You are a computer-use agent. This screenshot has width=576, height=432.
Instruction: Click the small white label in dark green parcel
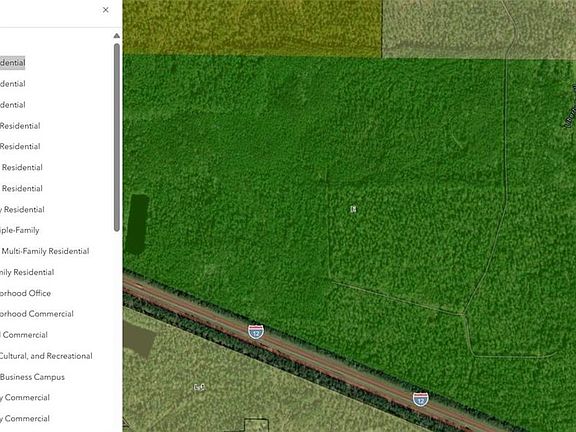[x=353, y=209]
